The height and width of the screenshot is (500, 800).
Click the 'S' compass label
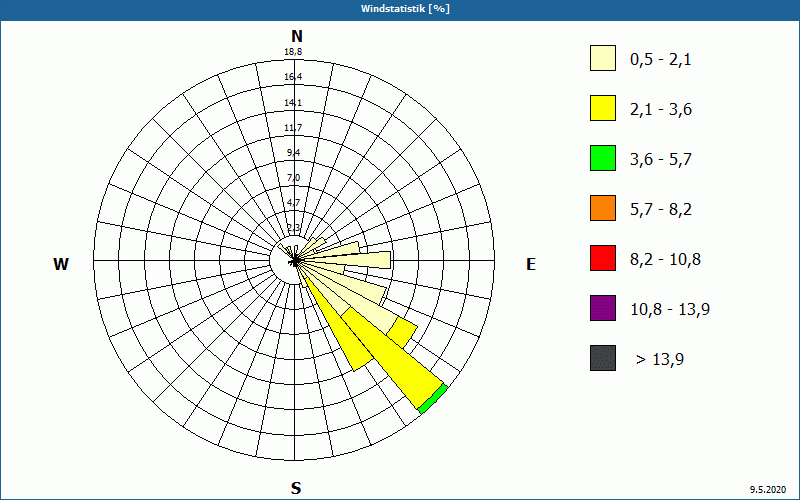[296, 489]
